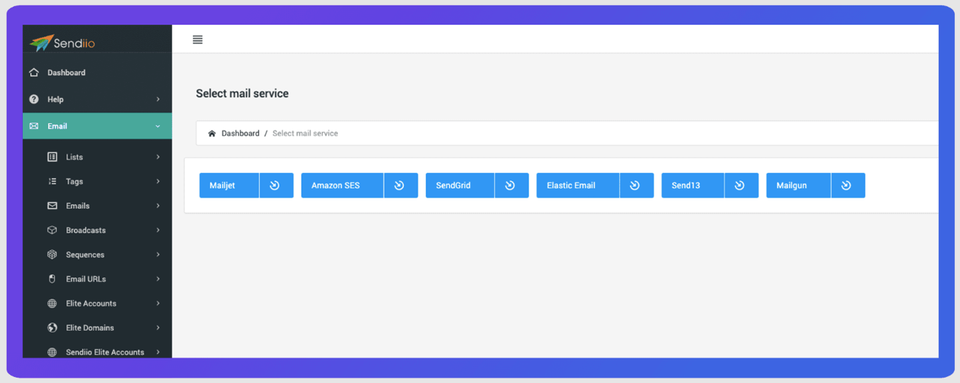Toggle the hamburger sidebar menu
The image size is (960, 383).
coord(197,40)
